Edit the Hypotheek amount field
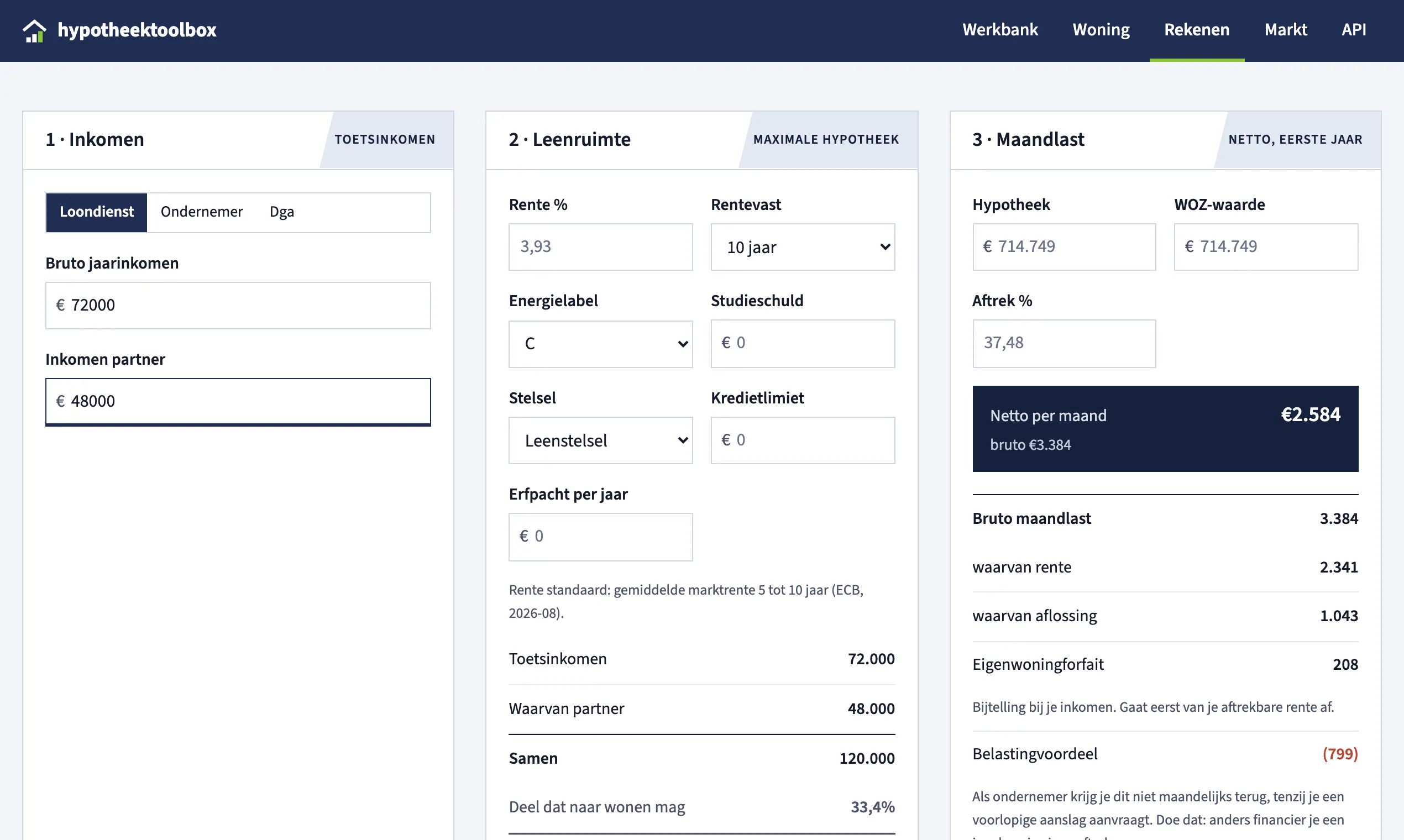This screenshot has height=840, width=1404. [1064, 247]
